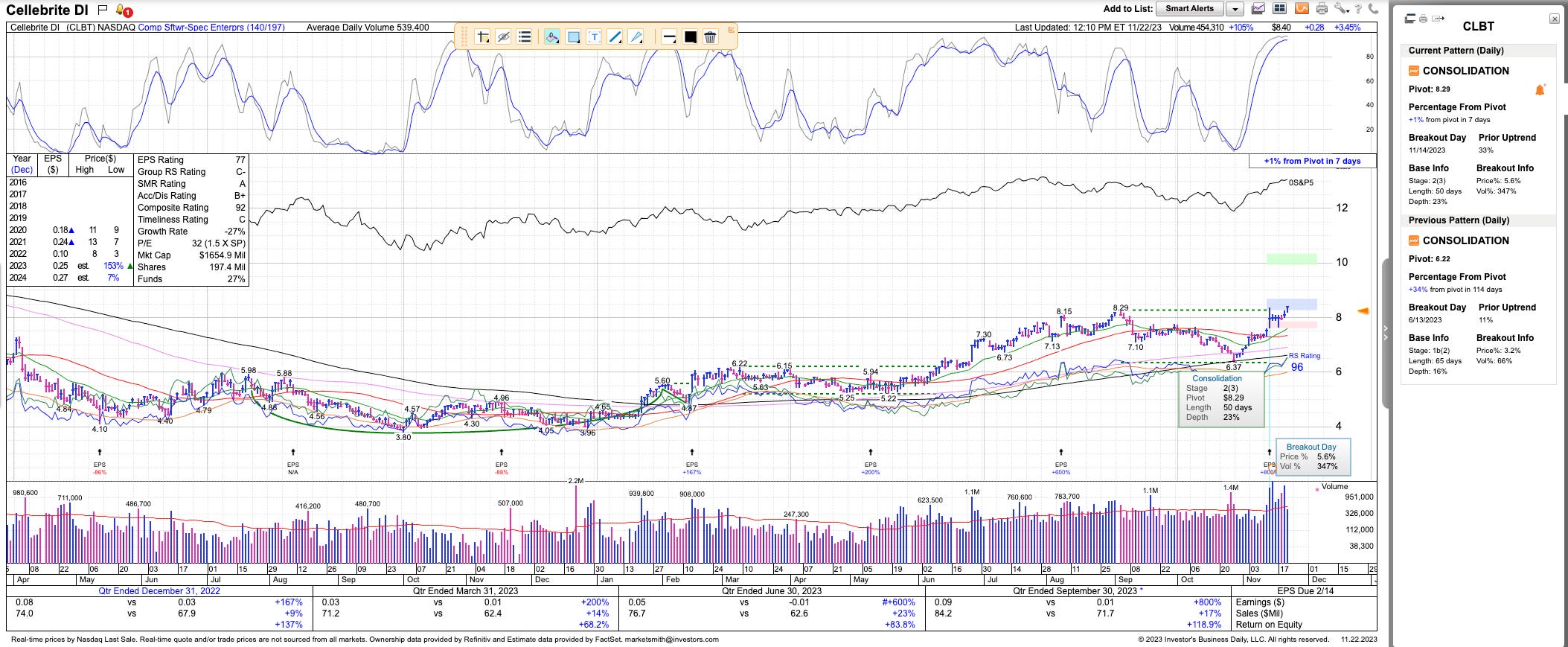Open the drawings list icon
Screen dimensions: 1568x647
(524, 36)
